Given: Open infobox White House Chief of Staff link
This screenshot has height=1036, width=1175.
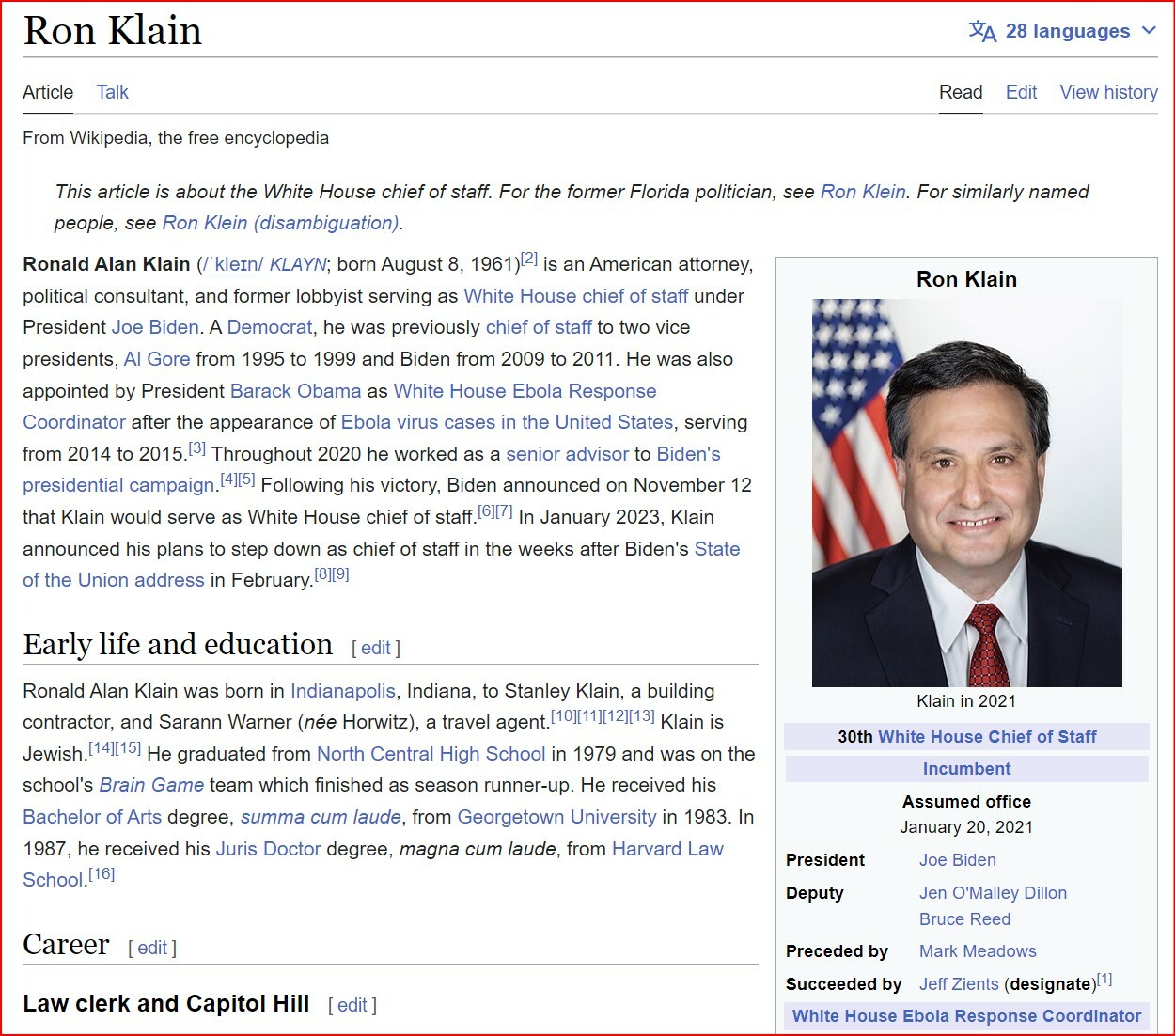Looking at the screenshot, I should click(987, 737).
